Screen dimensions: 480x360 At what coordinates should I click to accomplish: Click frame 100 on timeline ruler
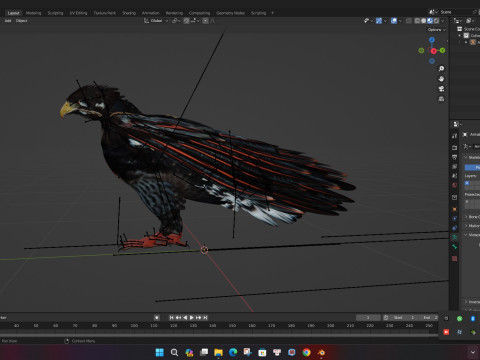(x=134, y=325)
